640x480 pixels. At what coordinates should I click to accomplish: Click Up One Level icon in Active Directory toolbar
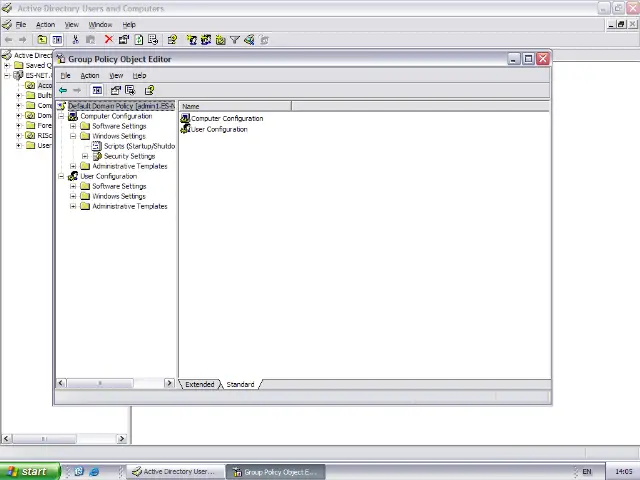(42, 40)
